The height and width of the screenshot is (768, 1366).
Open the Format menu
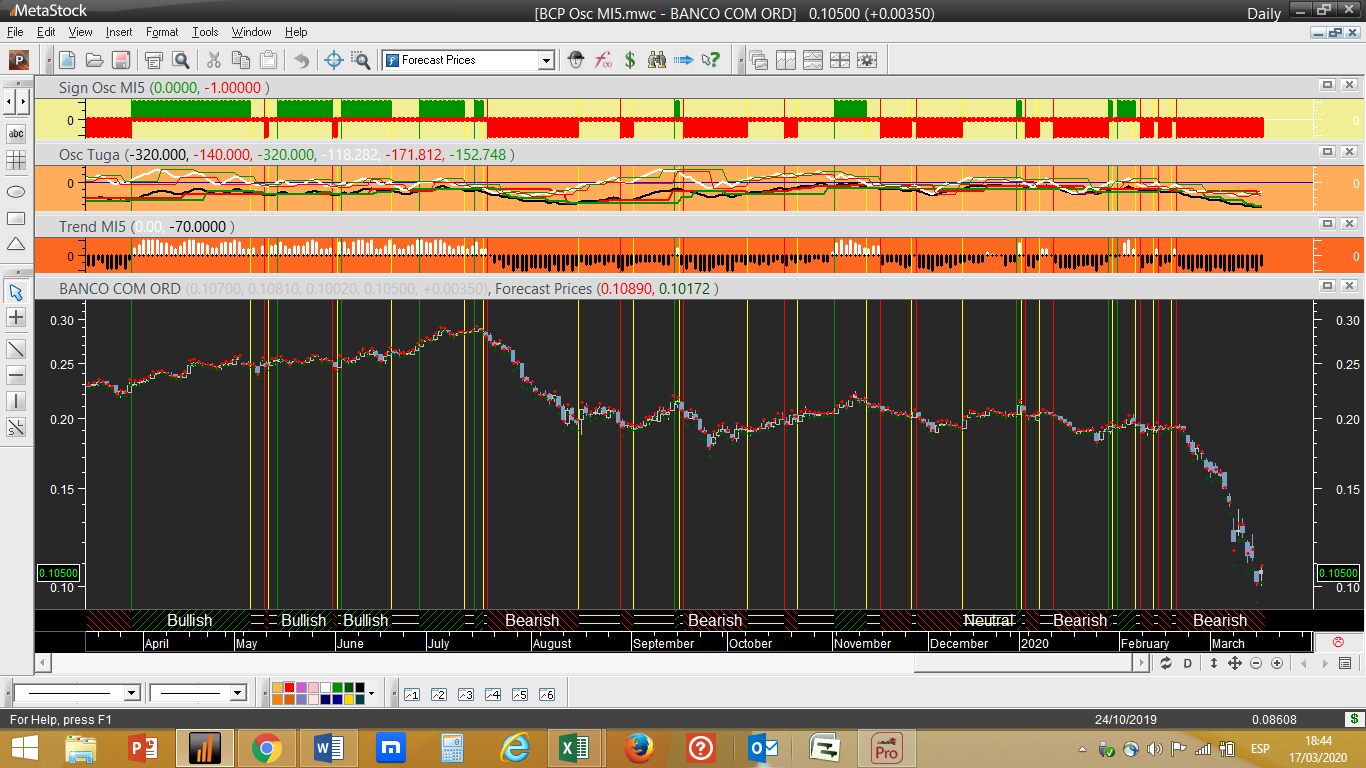[162, 32]
